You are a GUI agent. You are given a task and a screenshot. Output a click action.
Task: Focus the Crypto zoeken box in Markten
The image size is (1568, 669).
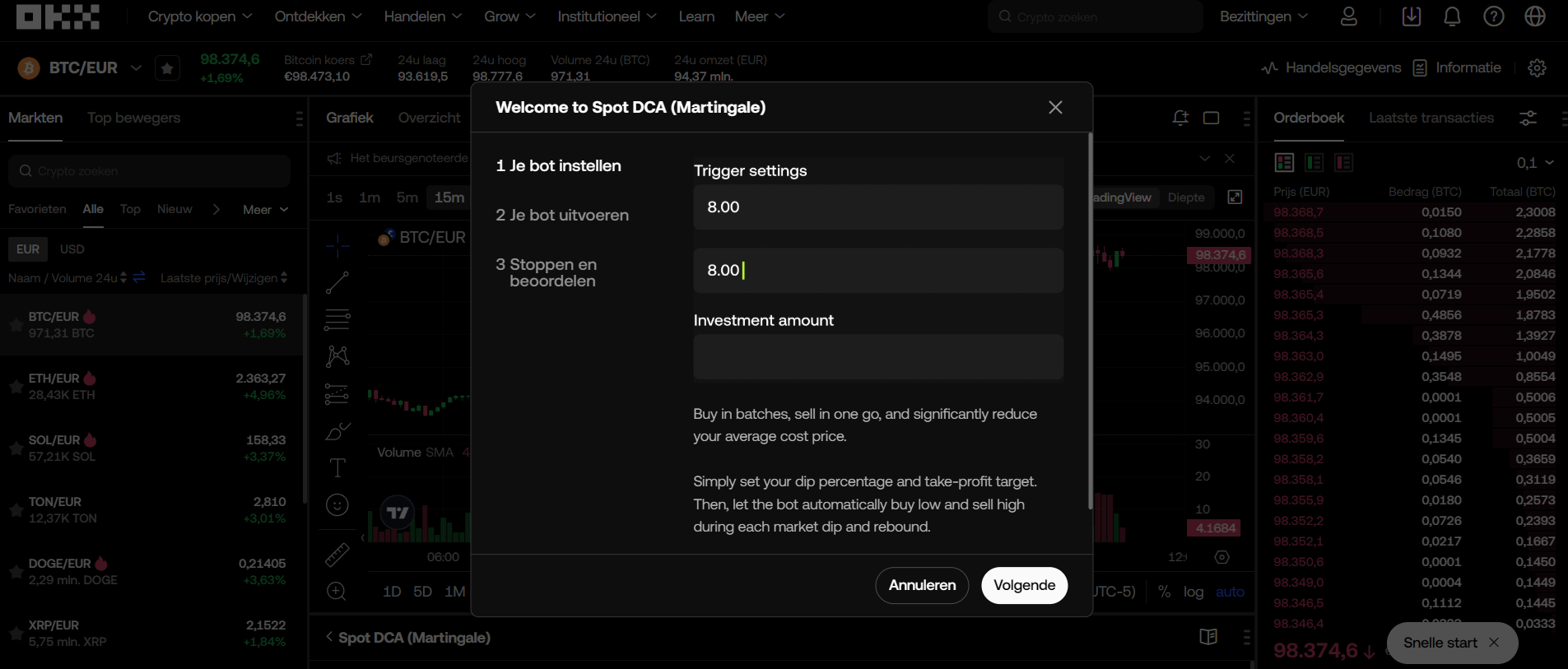click(149, 171)
